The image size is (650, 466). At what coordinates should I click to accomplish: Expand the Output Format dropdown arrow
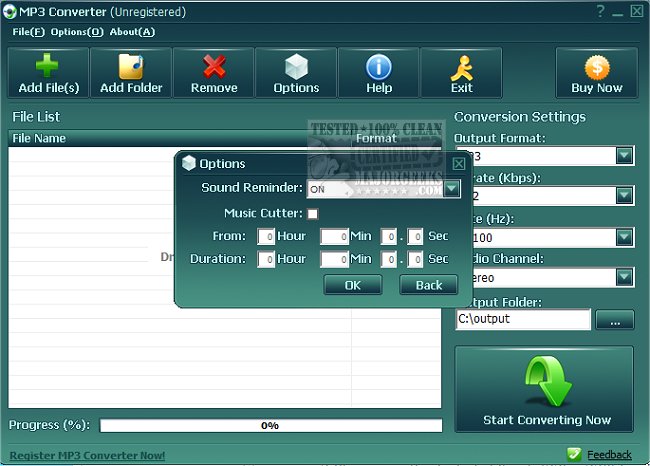click(x=624, y=156)
